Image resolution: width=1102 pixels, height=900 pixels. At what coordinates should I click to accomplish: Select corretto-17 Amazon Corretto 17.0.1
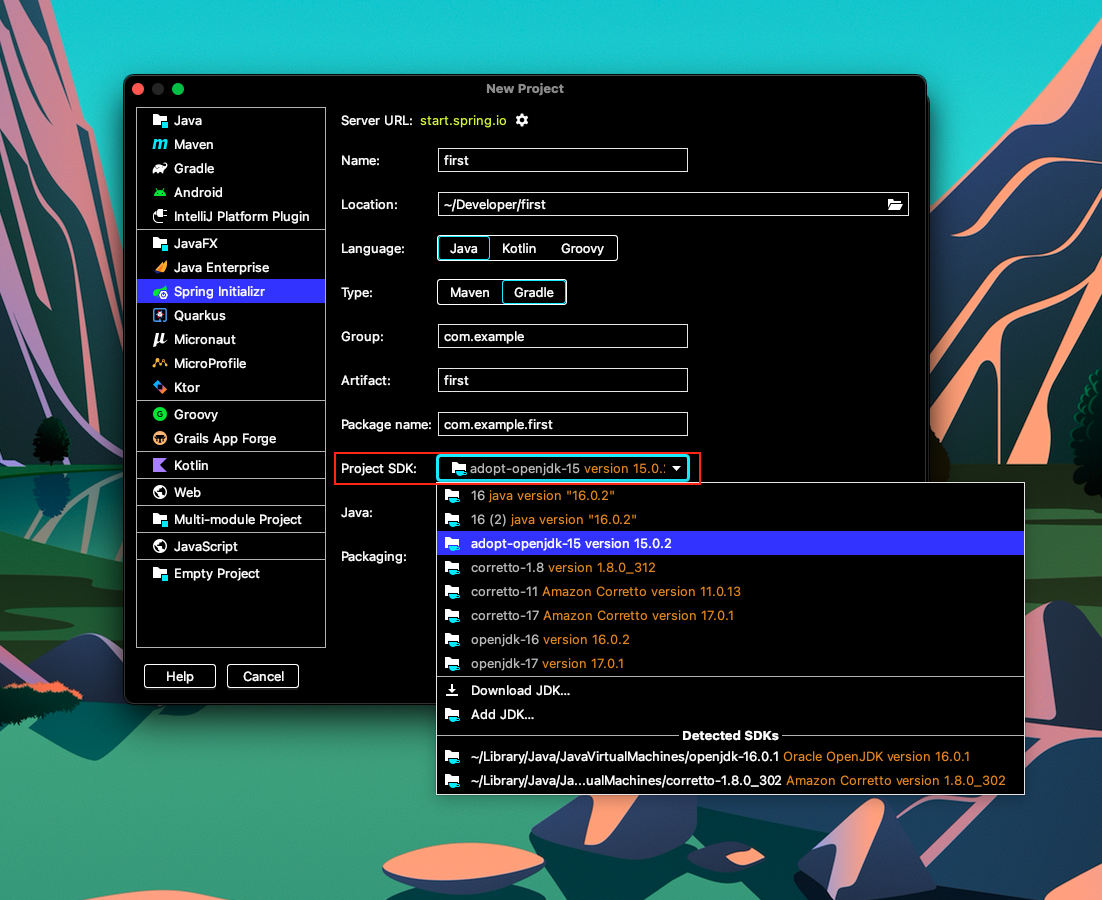tap(730, 615)
